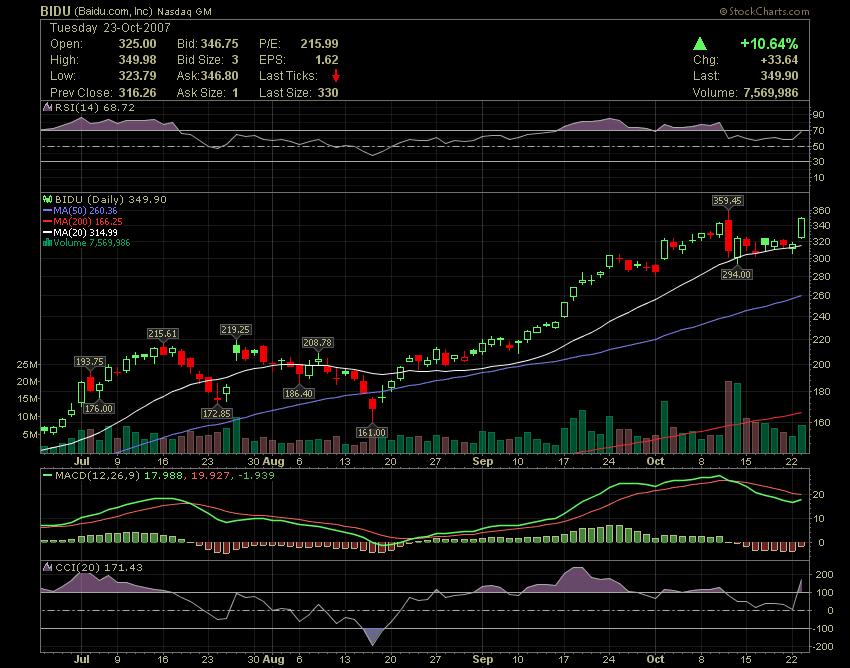The height and width of the screenshot is (668, 850).
Task: Click the EPS value 1.62
Action: point(326,60)
